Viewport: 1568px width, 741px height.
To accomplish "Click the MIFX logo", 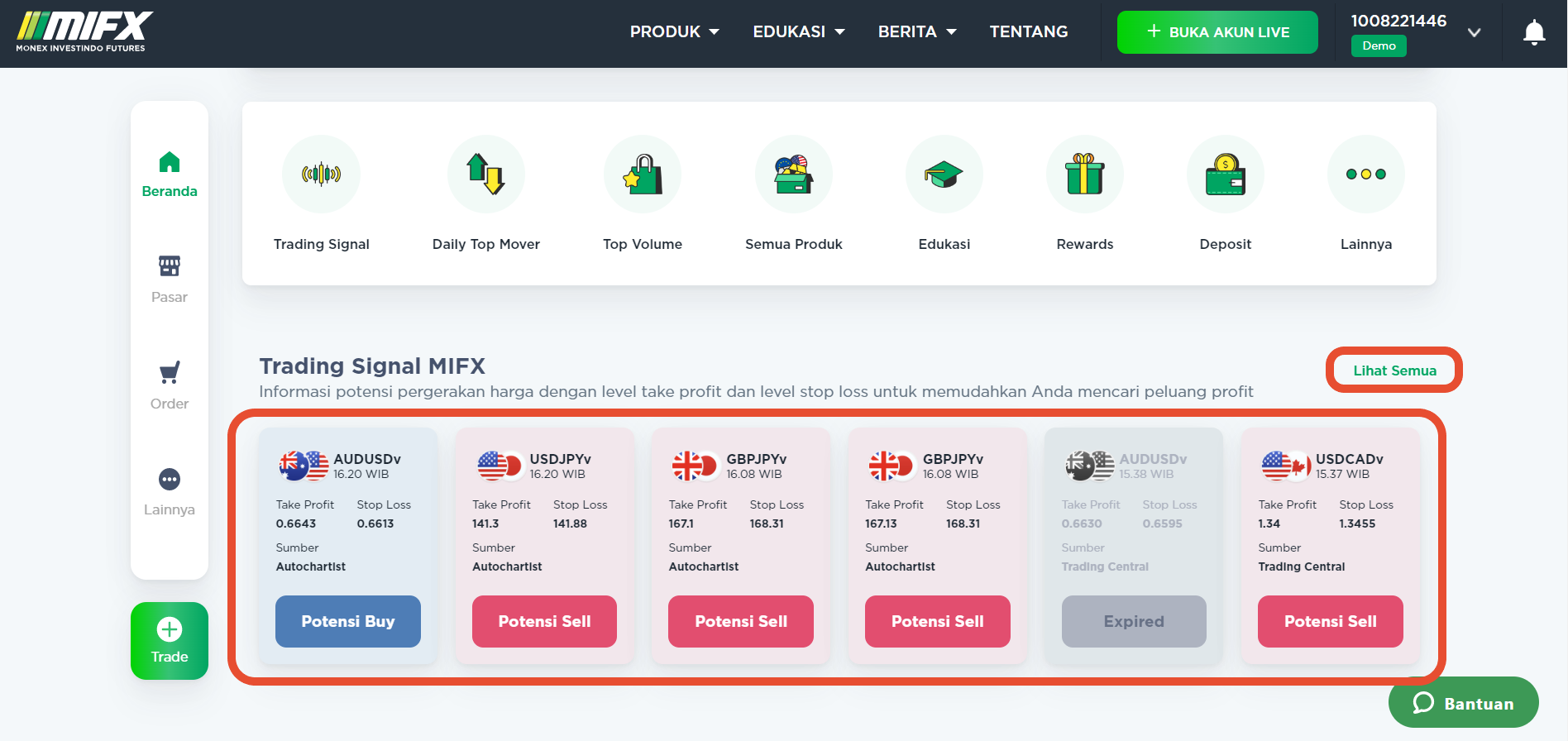I will [84, 32].
